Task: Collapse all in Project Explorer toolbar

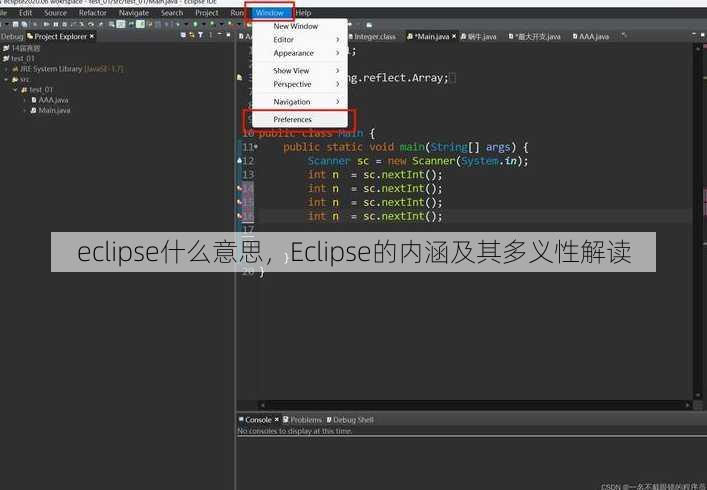Action: pyautogui.click(x=183, y=35)
